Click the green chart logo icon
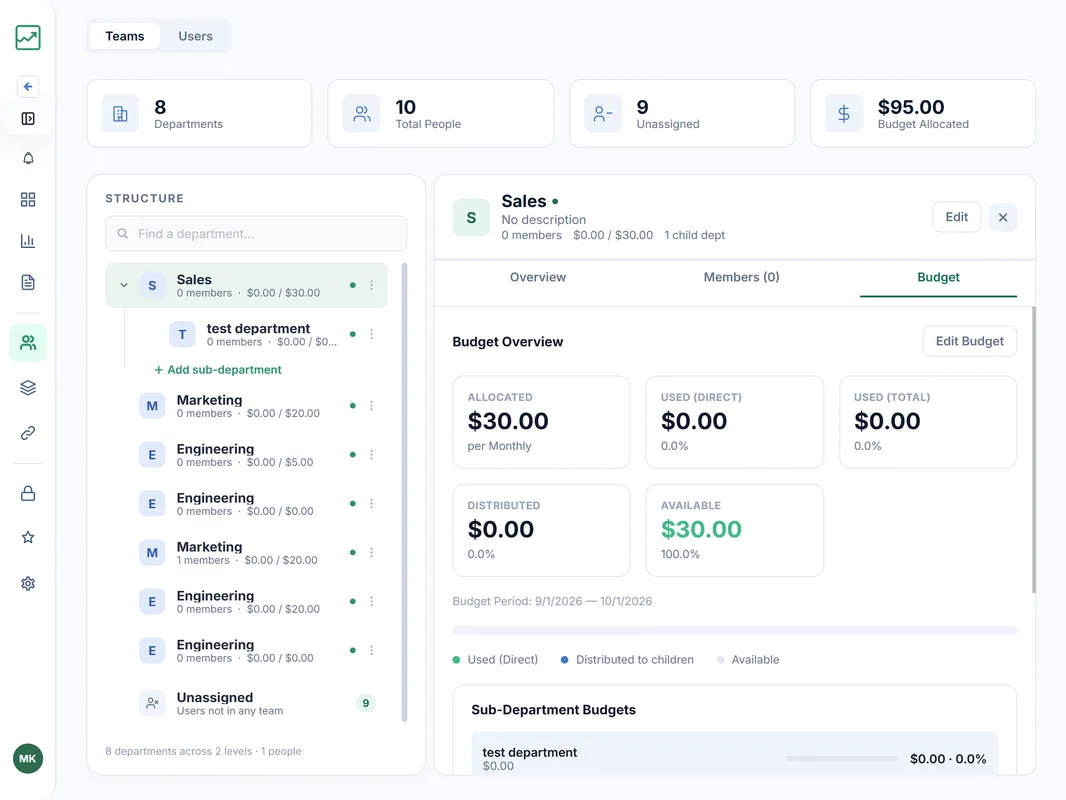Image resolution: width=1066 pixels, height=800 pixels. coord(28,37)
